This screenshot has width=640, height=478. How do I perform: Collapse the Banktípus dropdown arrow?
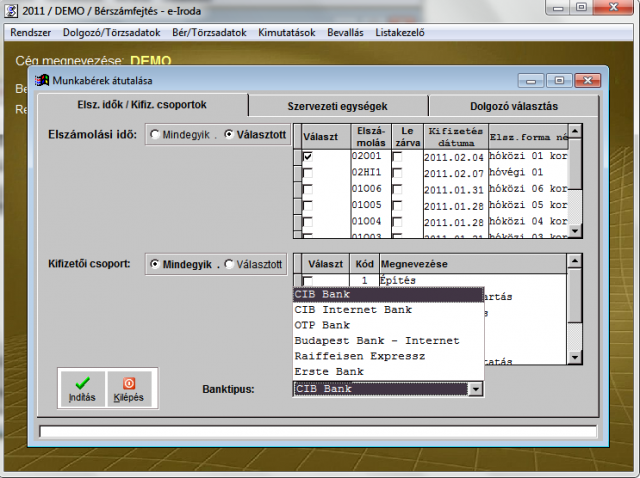476,389
